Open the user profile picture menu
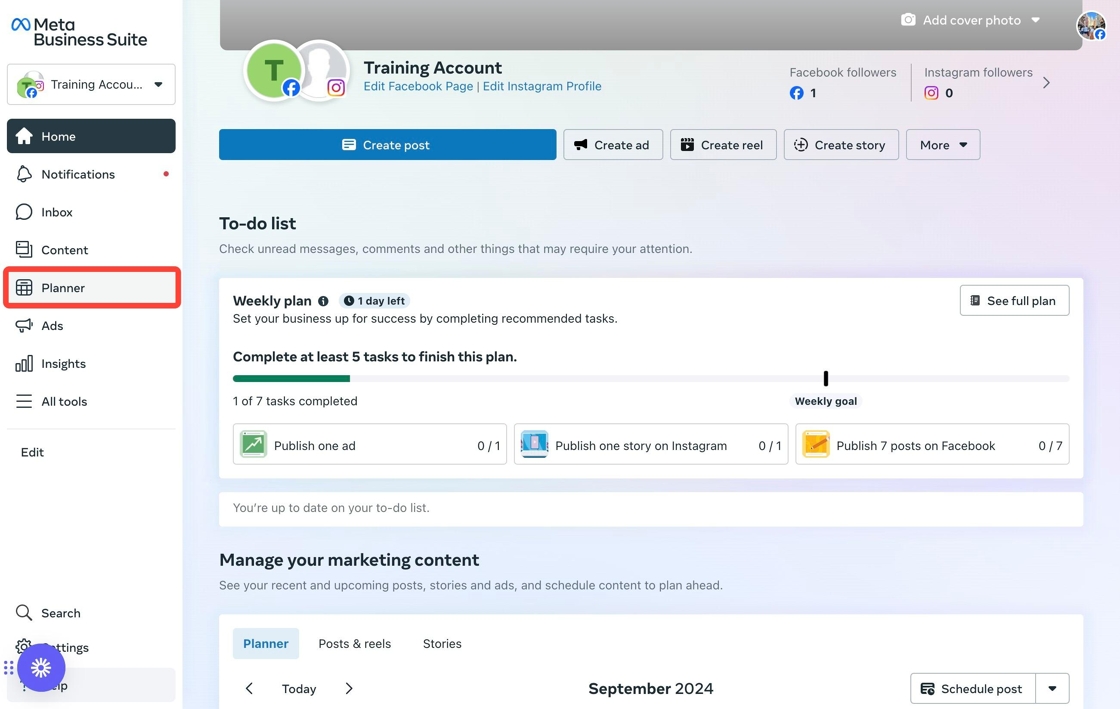 click(x=1091, y=26)
